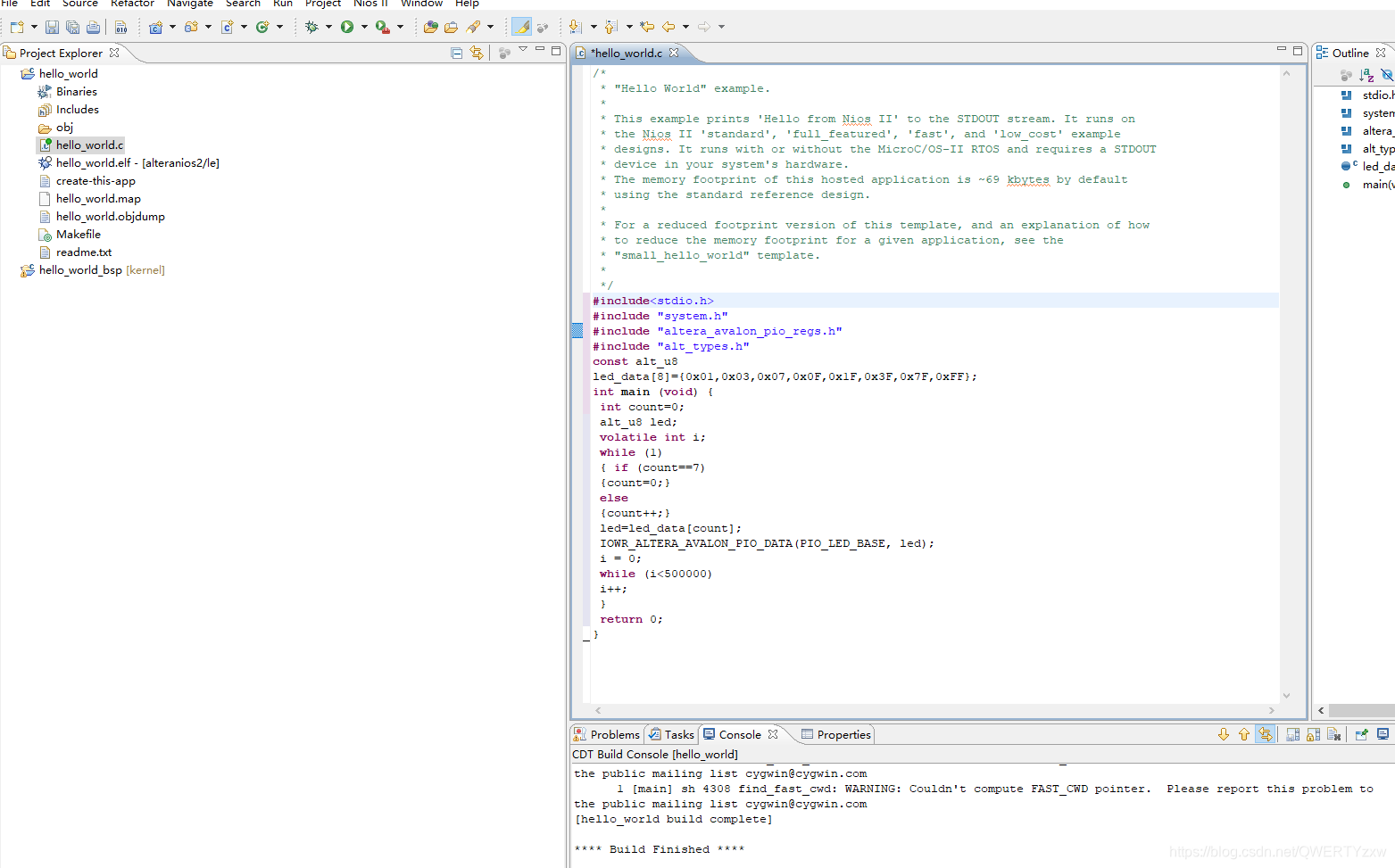Open New C/C++ Project dropdown arrow

[172, 27]
